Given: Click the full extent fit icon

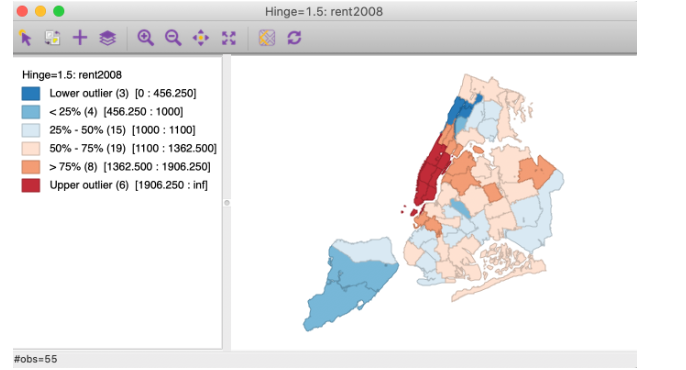Looking at the screenshot, I should [x=228, y=38].
